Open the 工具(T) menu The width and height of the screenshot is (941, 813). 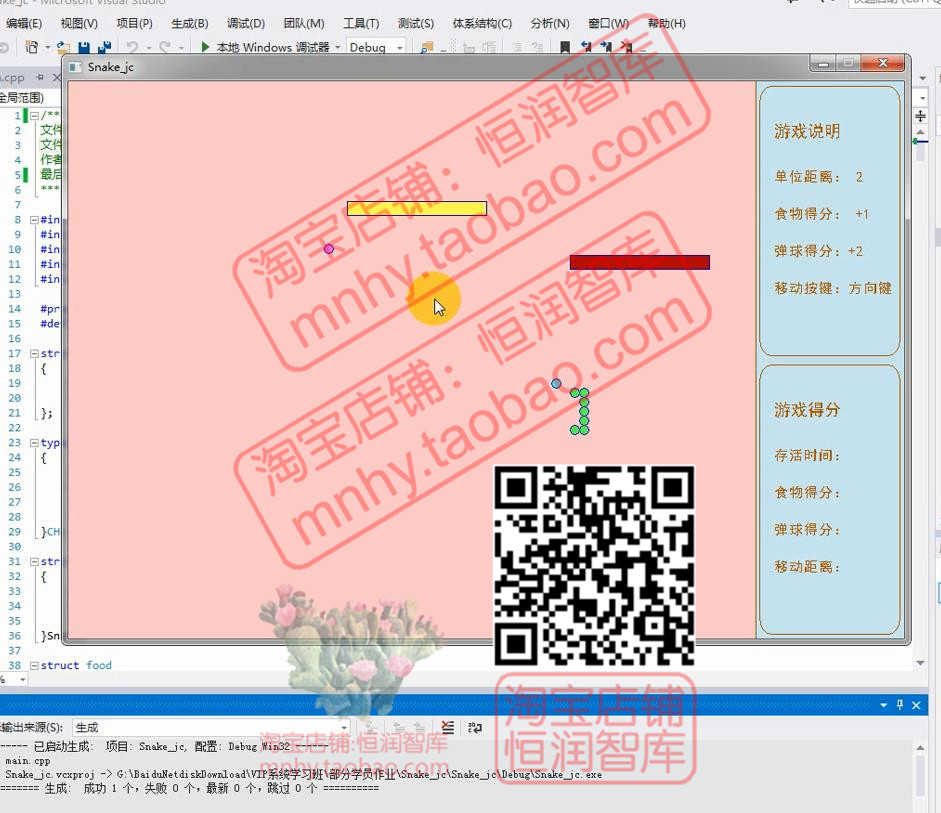tap(361, 23)
